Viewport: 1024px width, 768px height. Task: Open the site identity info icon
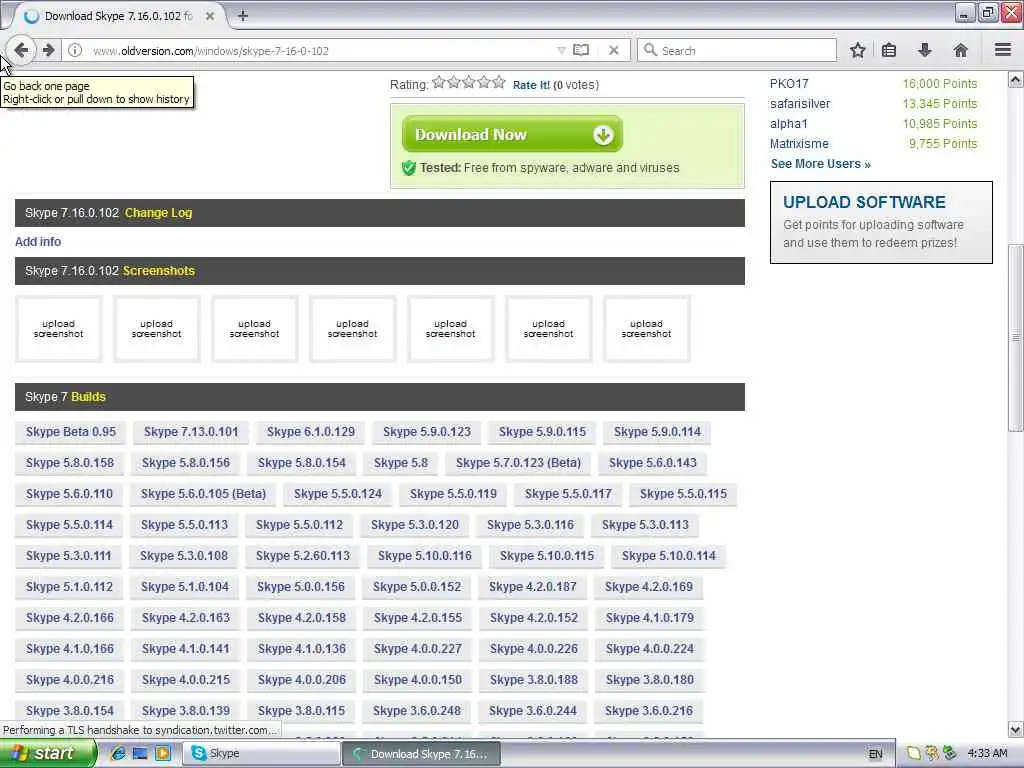[x=75, y=50]
